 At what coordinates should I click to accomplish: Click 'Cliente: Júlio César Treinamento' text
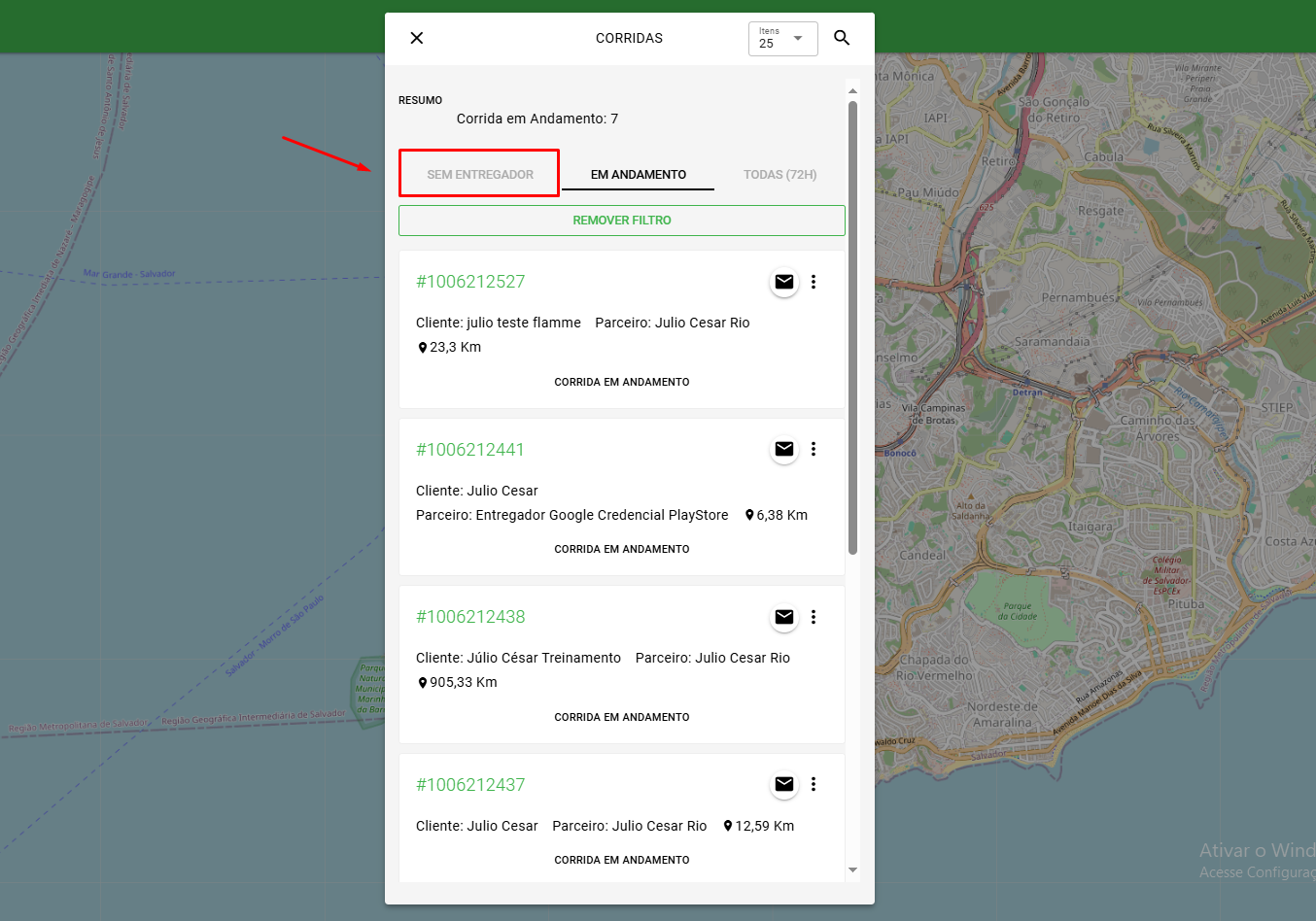click(519, 658)
